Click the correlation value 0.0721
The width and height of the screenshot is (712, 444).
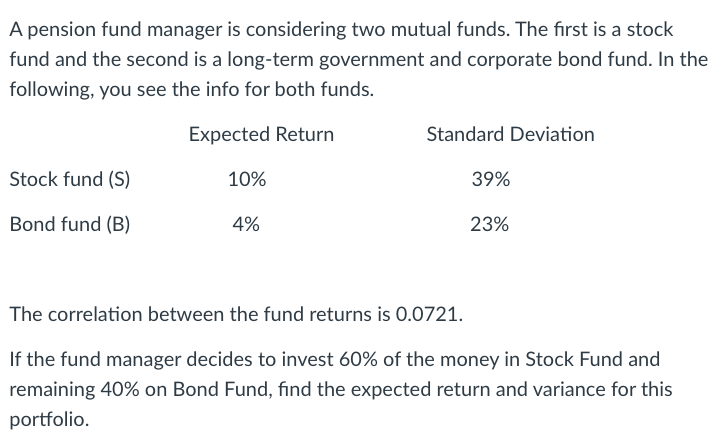427,314
